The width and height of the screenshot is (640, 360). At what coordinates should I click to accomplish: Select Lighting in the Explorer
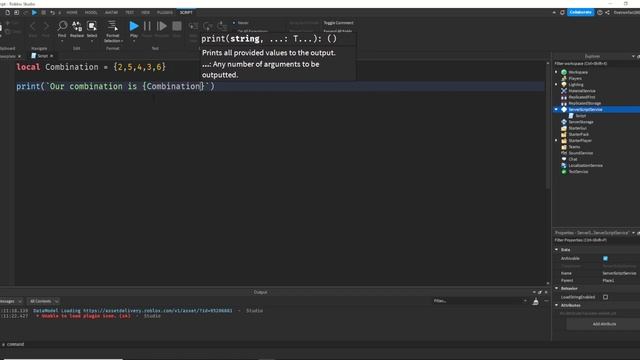point(576,84)
